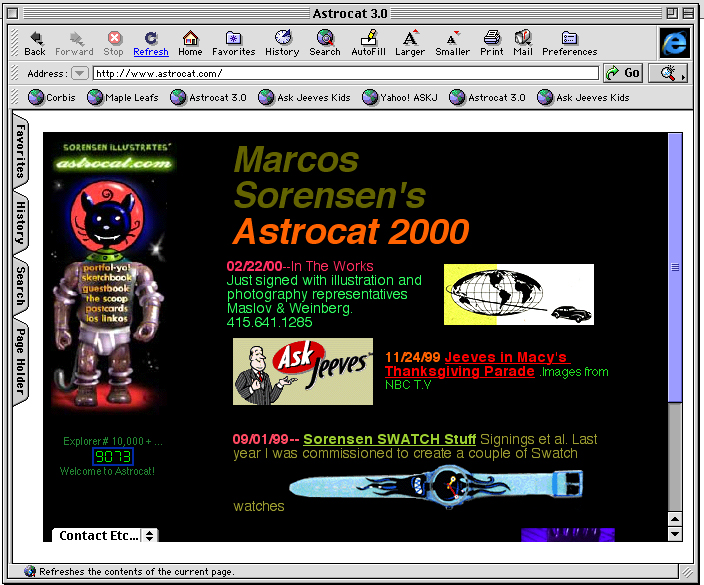
Task: Stop loading with the Stop icon
Action: 114,38
